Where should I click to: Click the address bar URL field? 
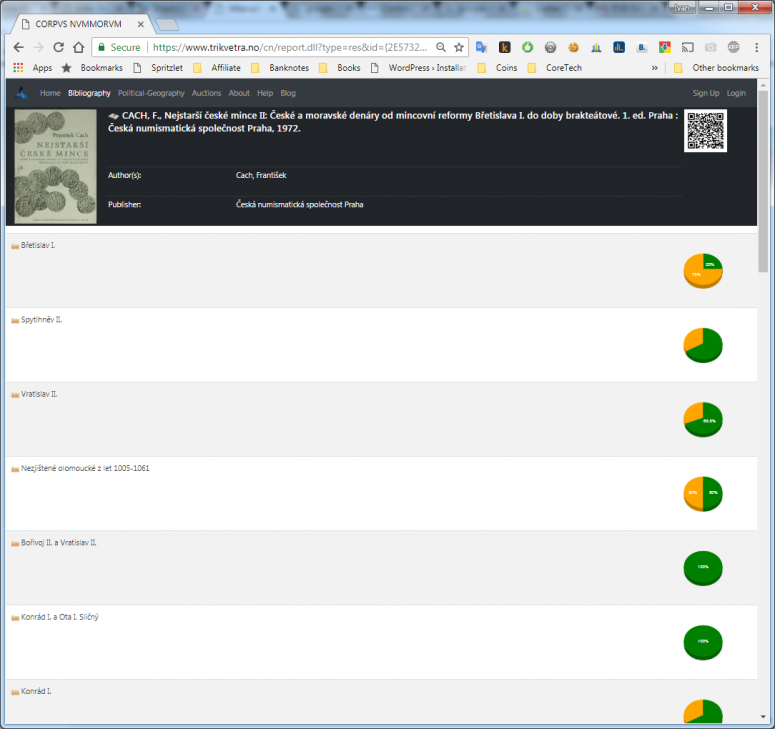pyautogui.click(x=290, y=47)
